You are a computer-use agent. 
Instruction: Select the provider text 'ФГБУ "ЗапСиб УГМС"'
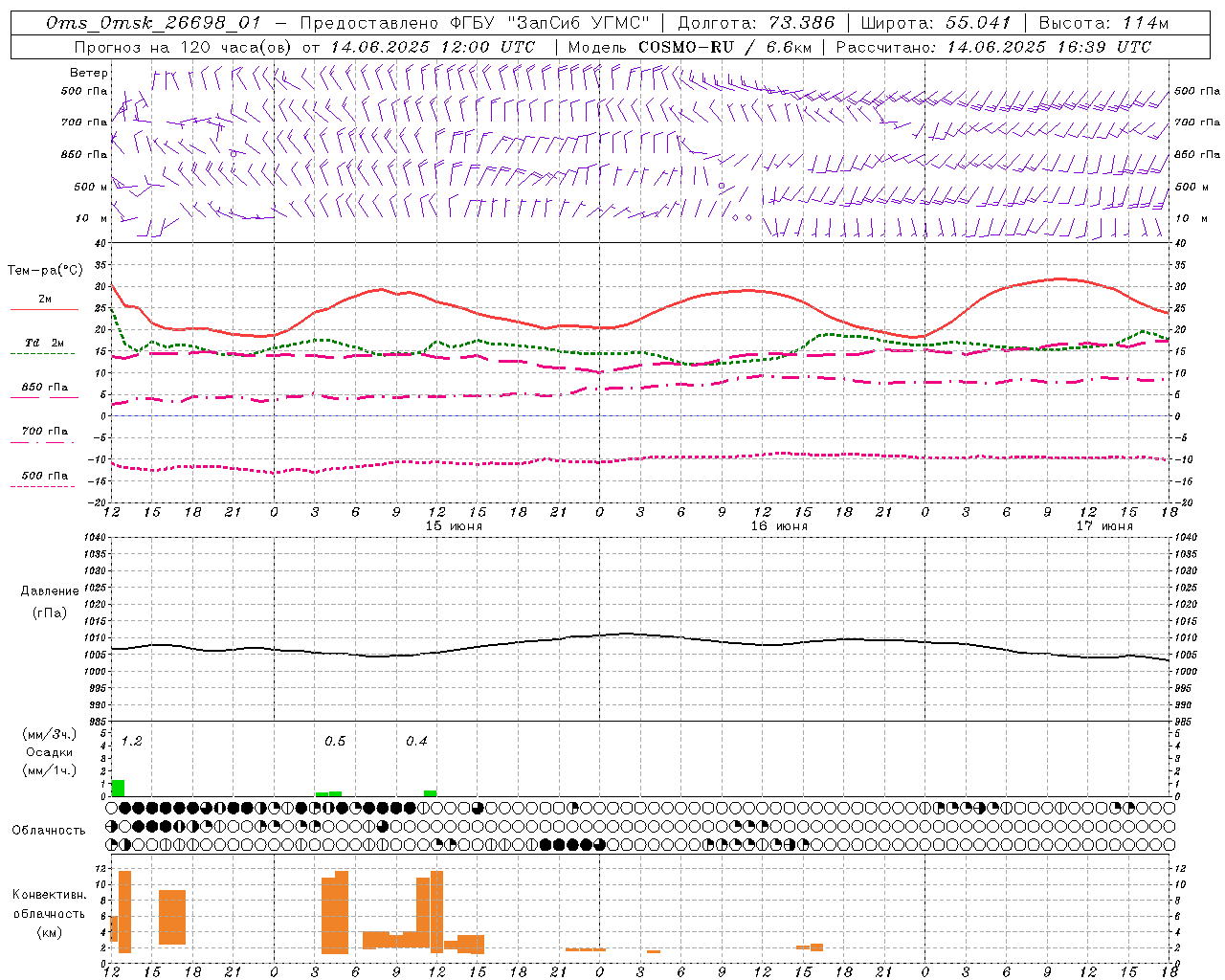pyautogui.click(x=549, y=23)
